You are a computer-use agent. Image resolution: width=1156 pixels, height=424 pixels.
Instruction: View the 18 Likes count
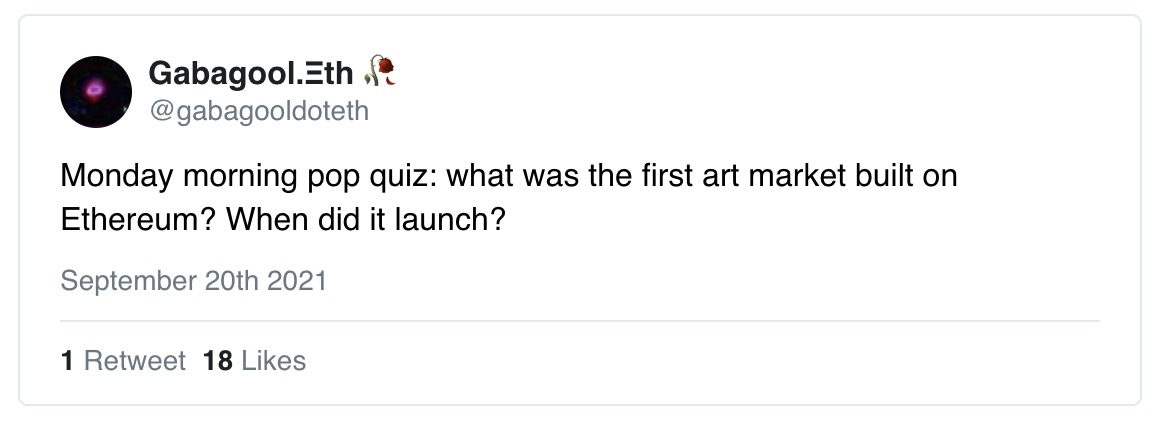pyautogui.click(x=254, y=360)
